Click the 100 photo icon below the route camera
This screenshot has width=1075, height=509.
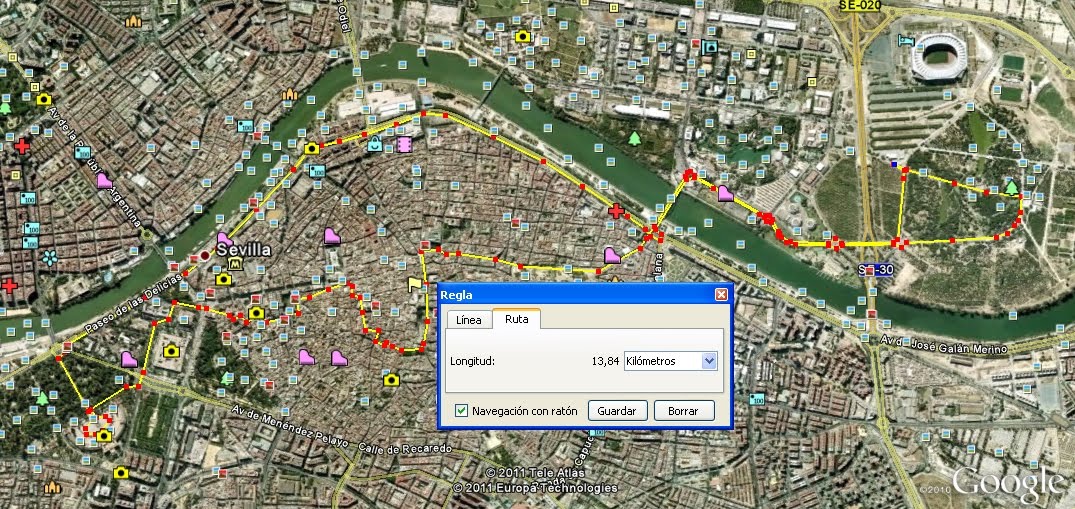(x=316, y=171)
